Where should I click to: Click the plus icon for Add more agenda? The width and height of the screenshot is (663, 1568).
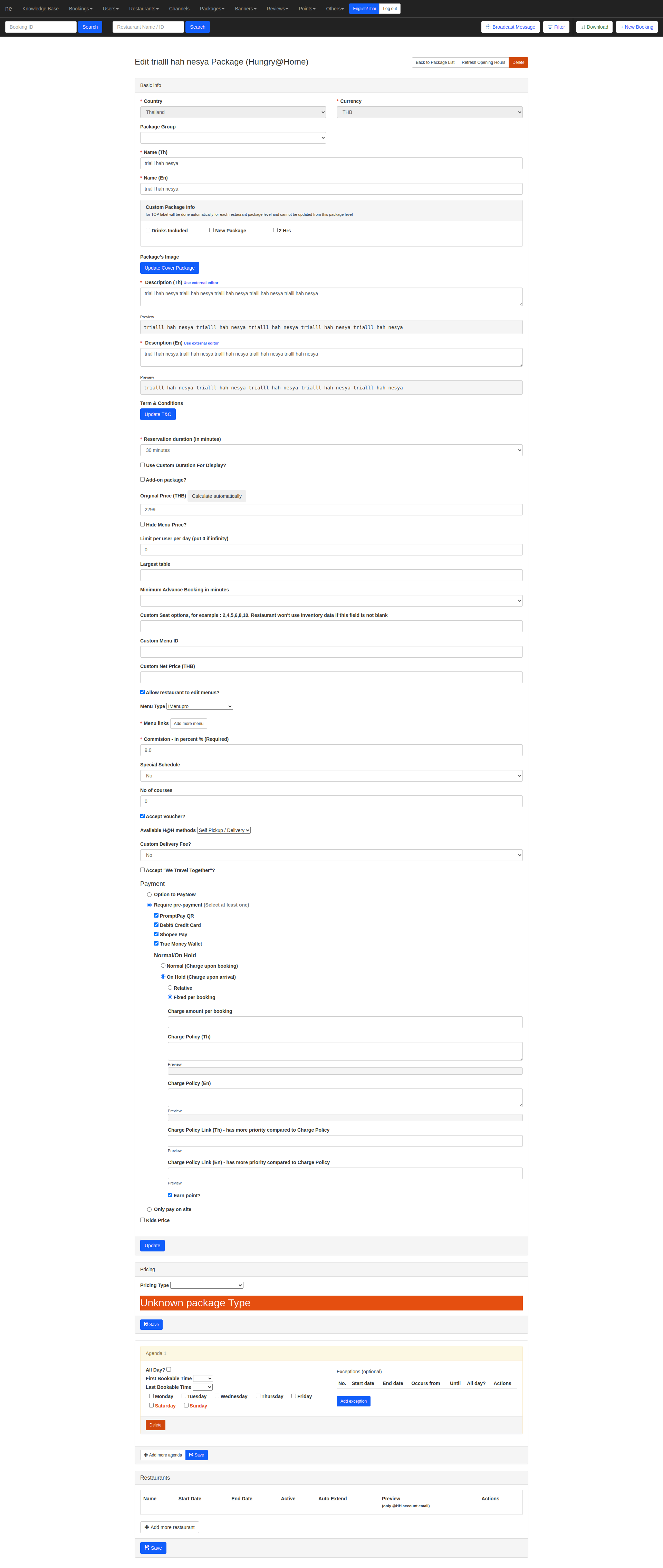(x=146, y=1455)
